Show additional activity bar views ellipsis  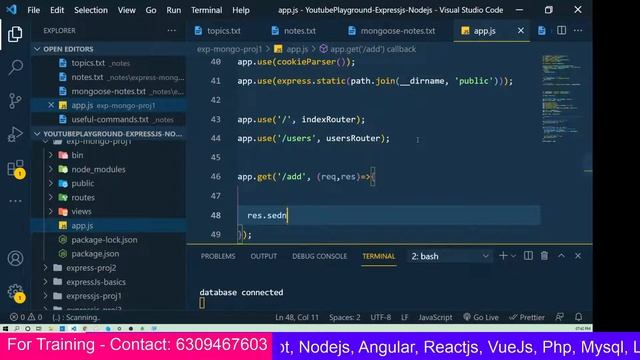[15, 201]
